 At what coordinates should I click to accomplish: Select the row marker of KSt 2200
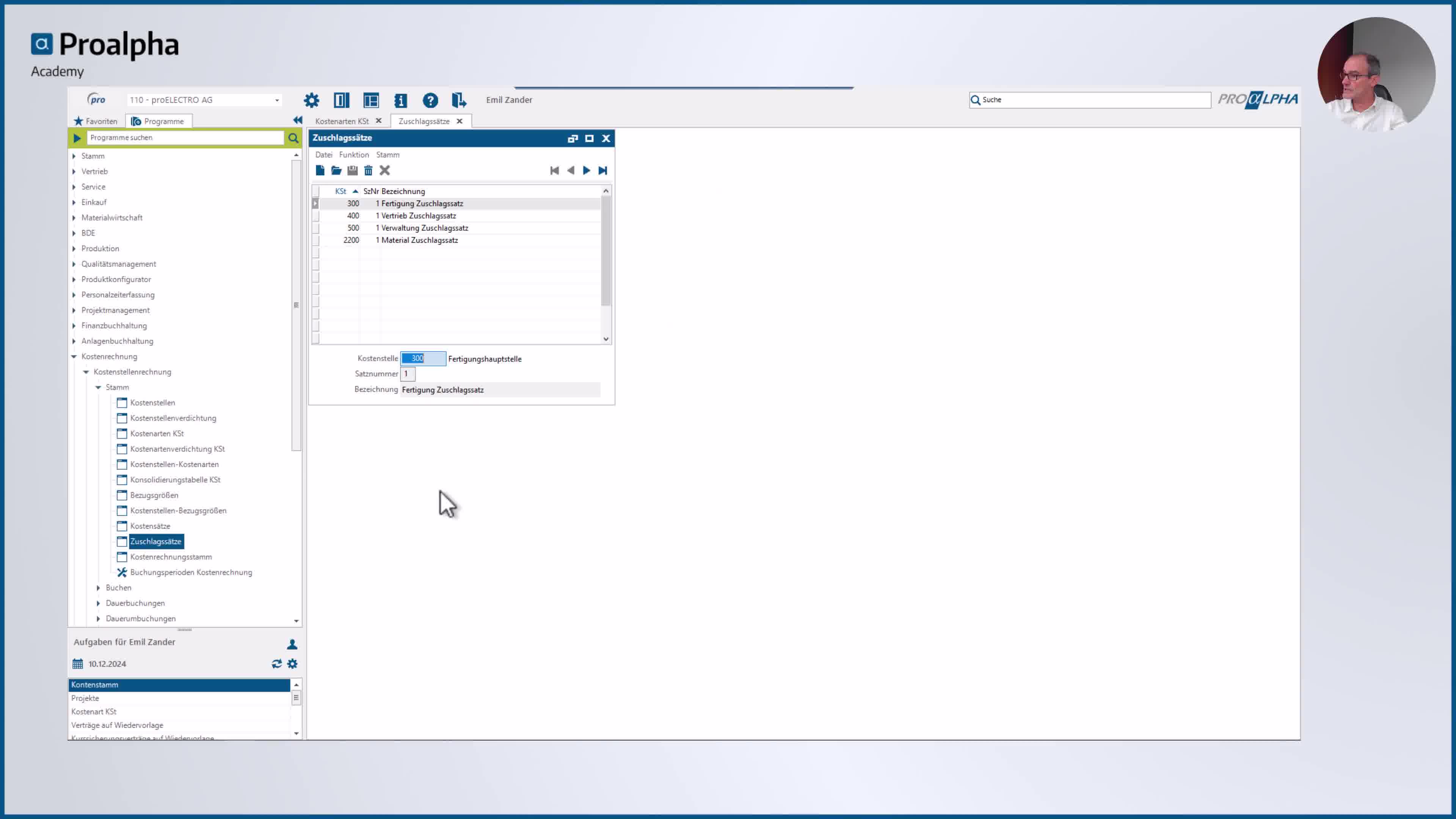tap(315, 240)
